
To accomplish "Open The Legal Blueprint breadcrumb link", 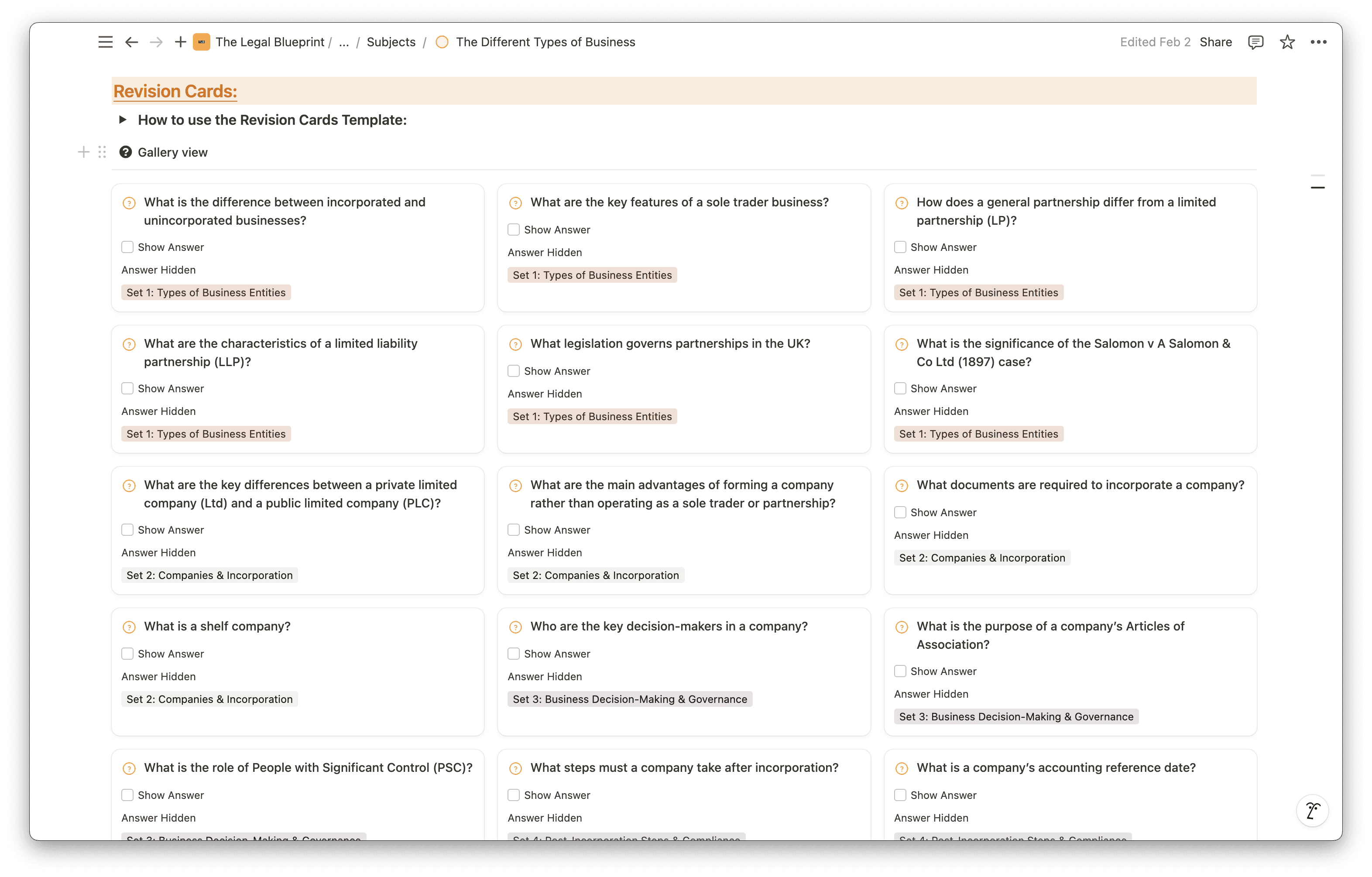I will (x=270, y=42).
